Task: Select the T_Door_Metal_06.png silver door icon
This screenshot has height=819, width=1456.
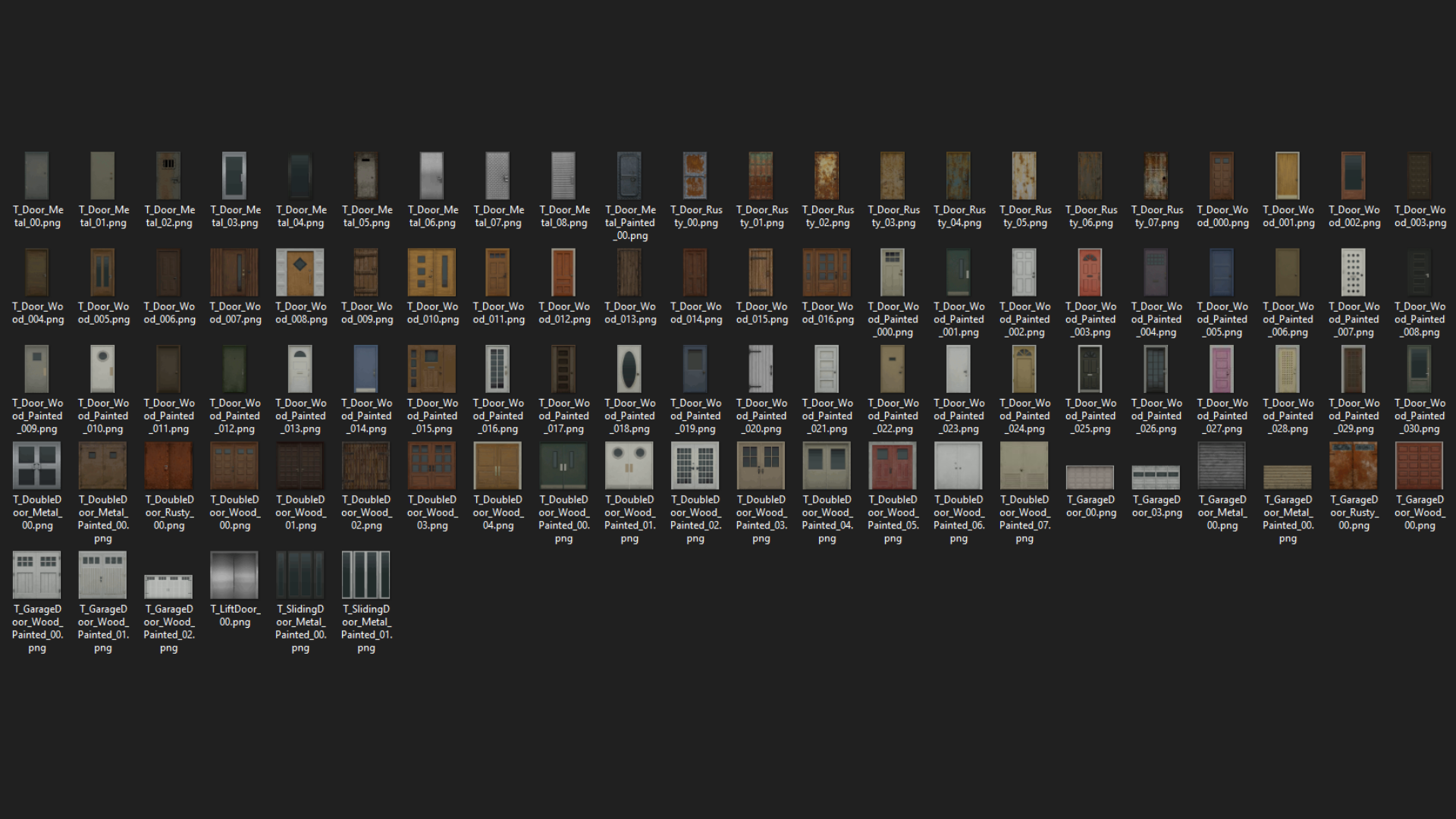Action: pyautogui.click(x=431, y=176)
